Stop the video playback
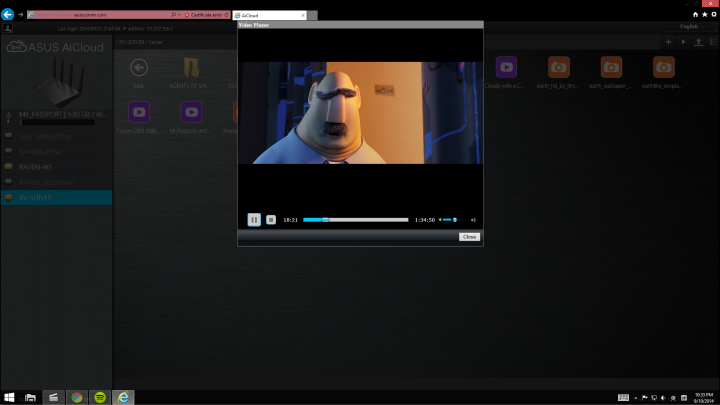Viewport: 720px width, 405px height. [x=271, y=220]
